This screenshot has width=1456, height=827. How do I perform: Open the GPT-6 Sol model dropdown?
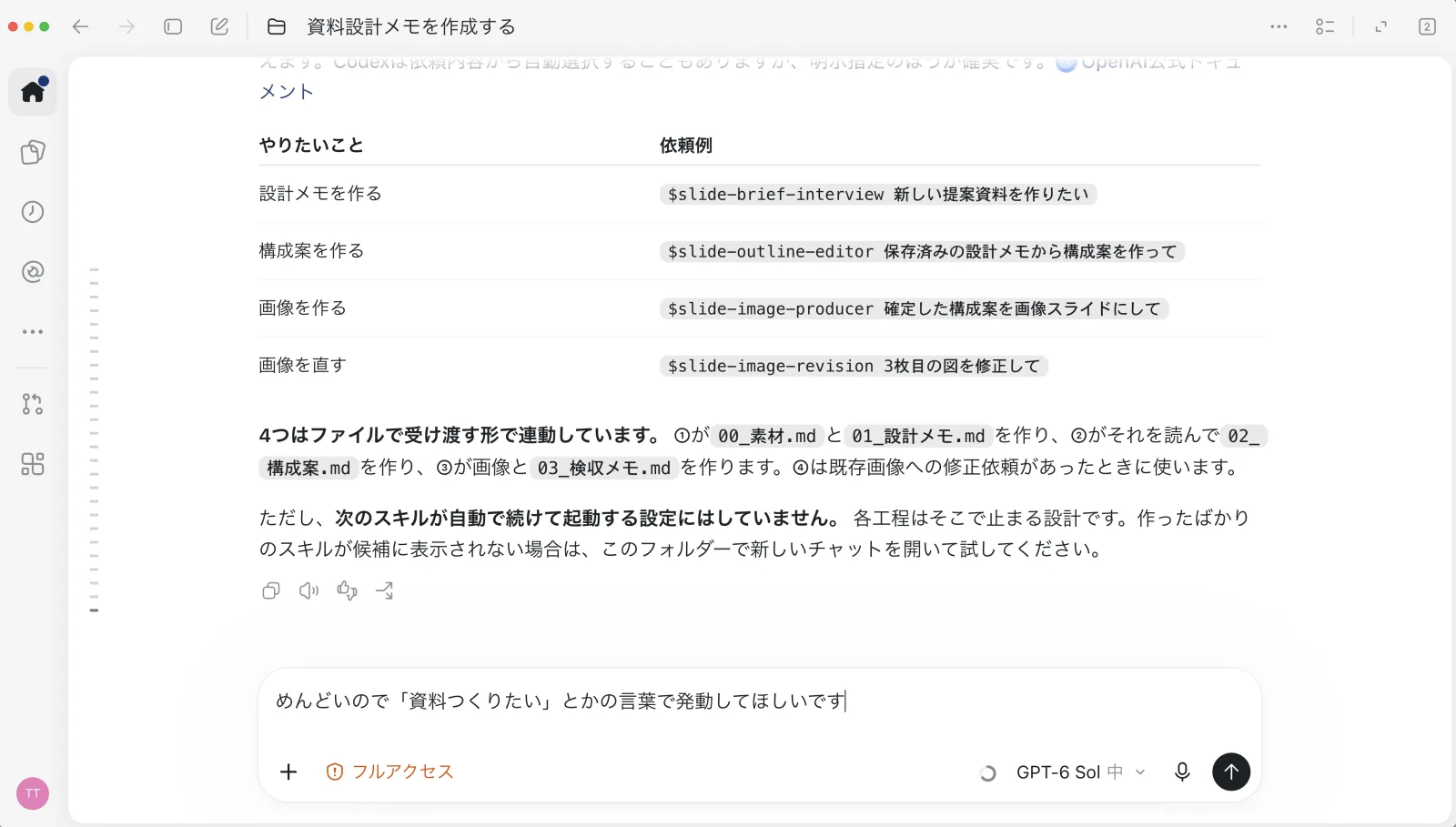tap(1081, 772)
